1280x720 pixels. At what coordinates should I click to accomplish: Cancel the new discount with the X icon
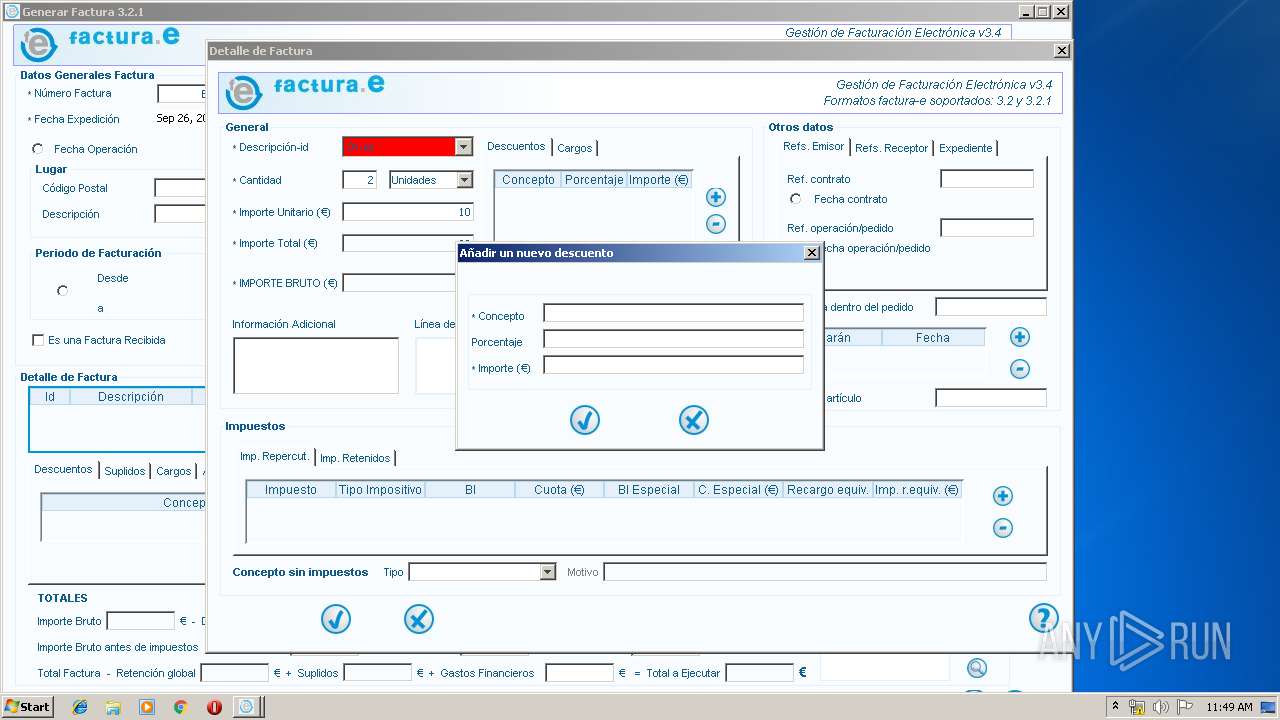693,420
